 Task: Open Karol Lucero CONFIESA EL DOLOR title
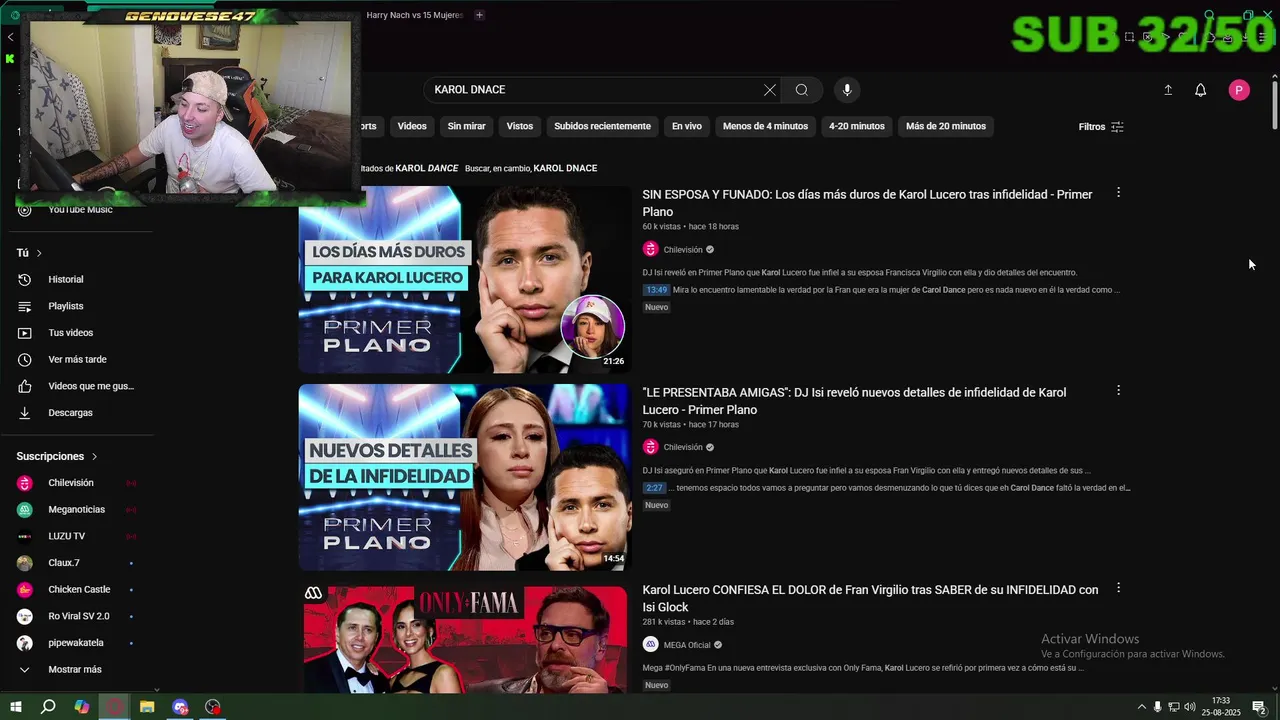[x=870, y=598]
